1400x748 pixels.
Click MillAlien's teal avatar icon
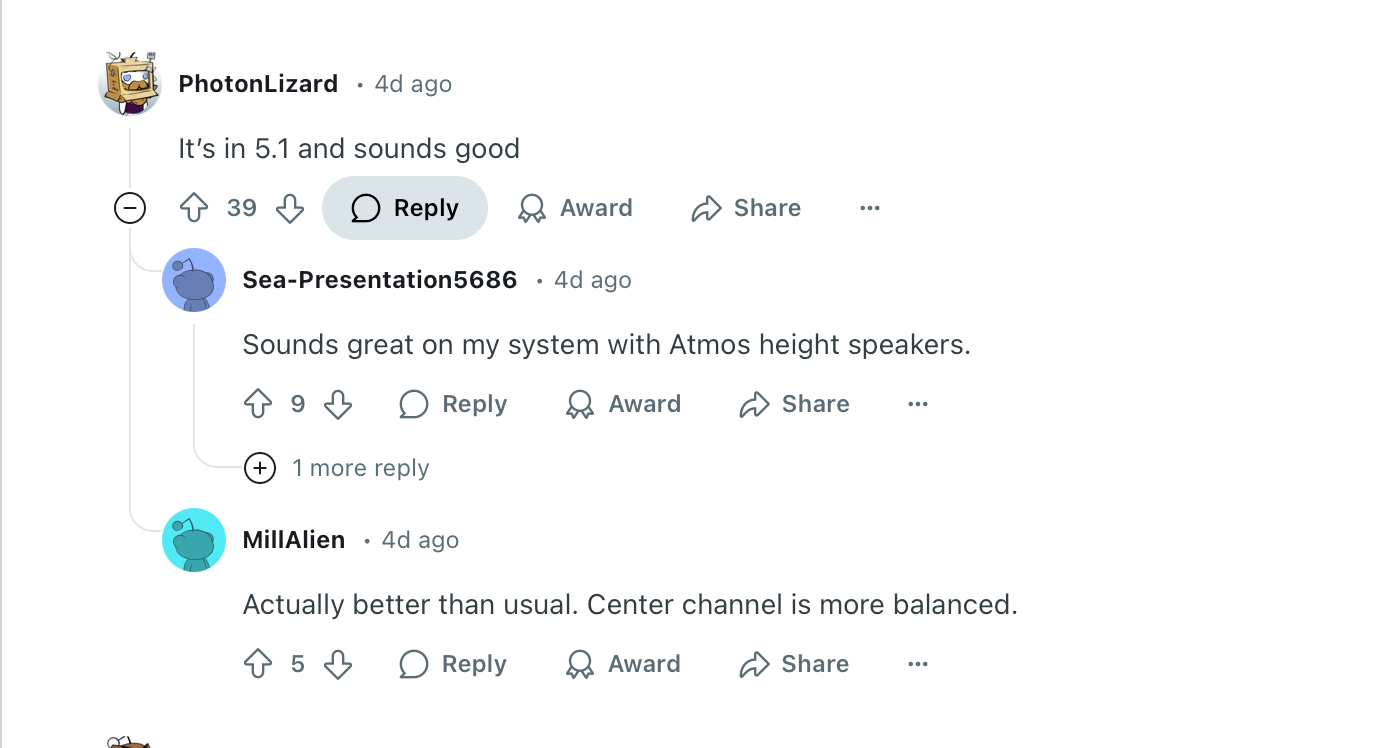tap(194, 540)
